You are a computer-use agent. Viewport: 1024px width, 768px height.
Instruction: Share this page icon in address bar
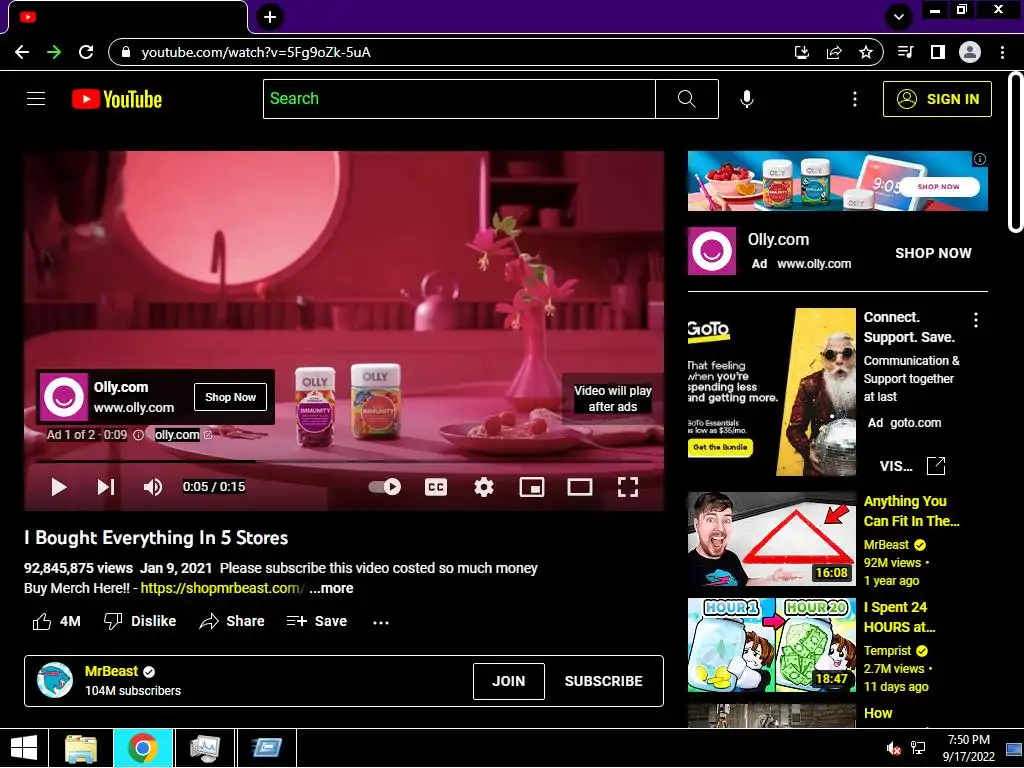[x=834, y=52]
